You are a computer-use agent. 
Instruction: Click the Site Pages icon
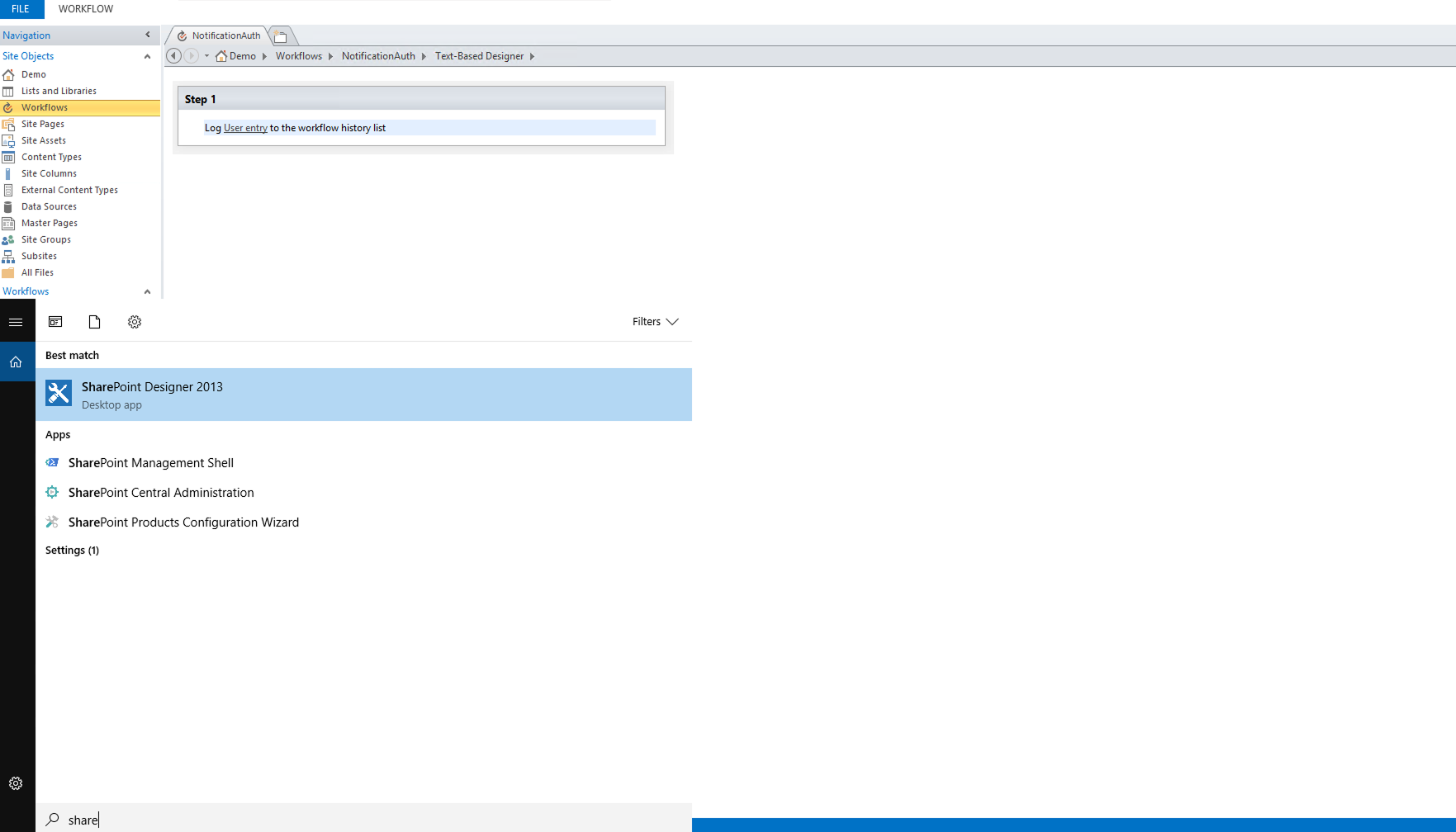8,124
